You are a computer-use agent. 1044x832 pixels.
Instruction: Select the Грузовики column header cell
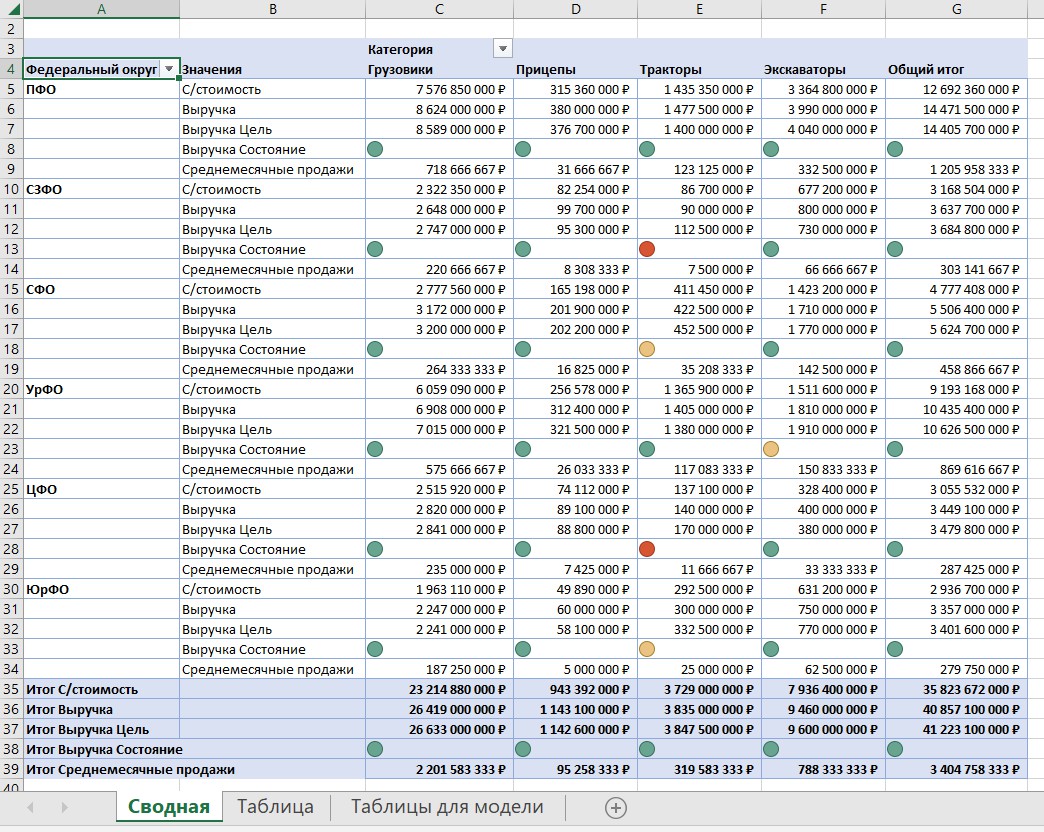tap(439, 69)
